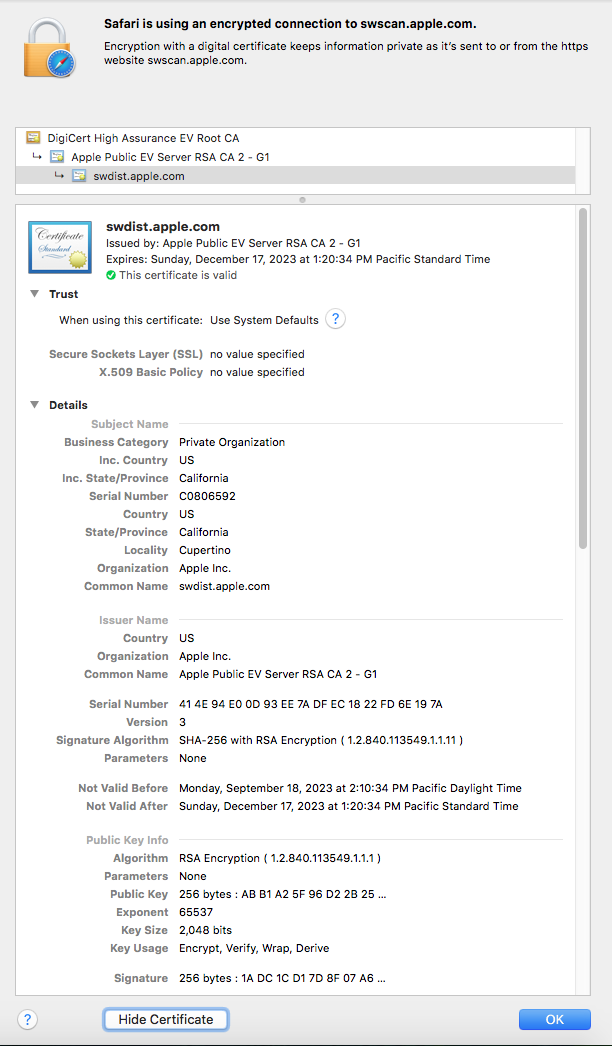
Task: Click Issuer Common Name Apple Public EV Server value
Action: [278, 674]
